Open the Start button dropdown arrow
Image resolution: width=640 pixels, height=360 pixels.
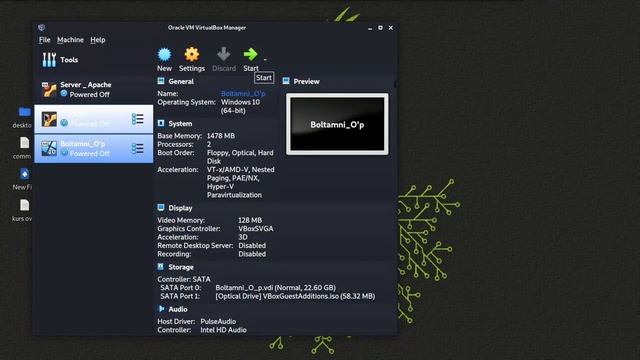[x=265, y=60]
